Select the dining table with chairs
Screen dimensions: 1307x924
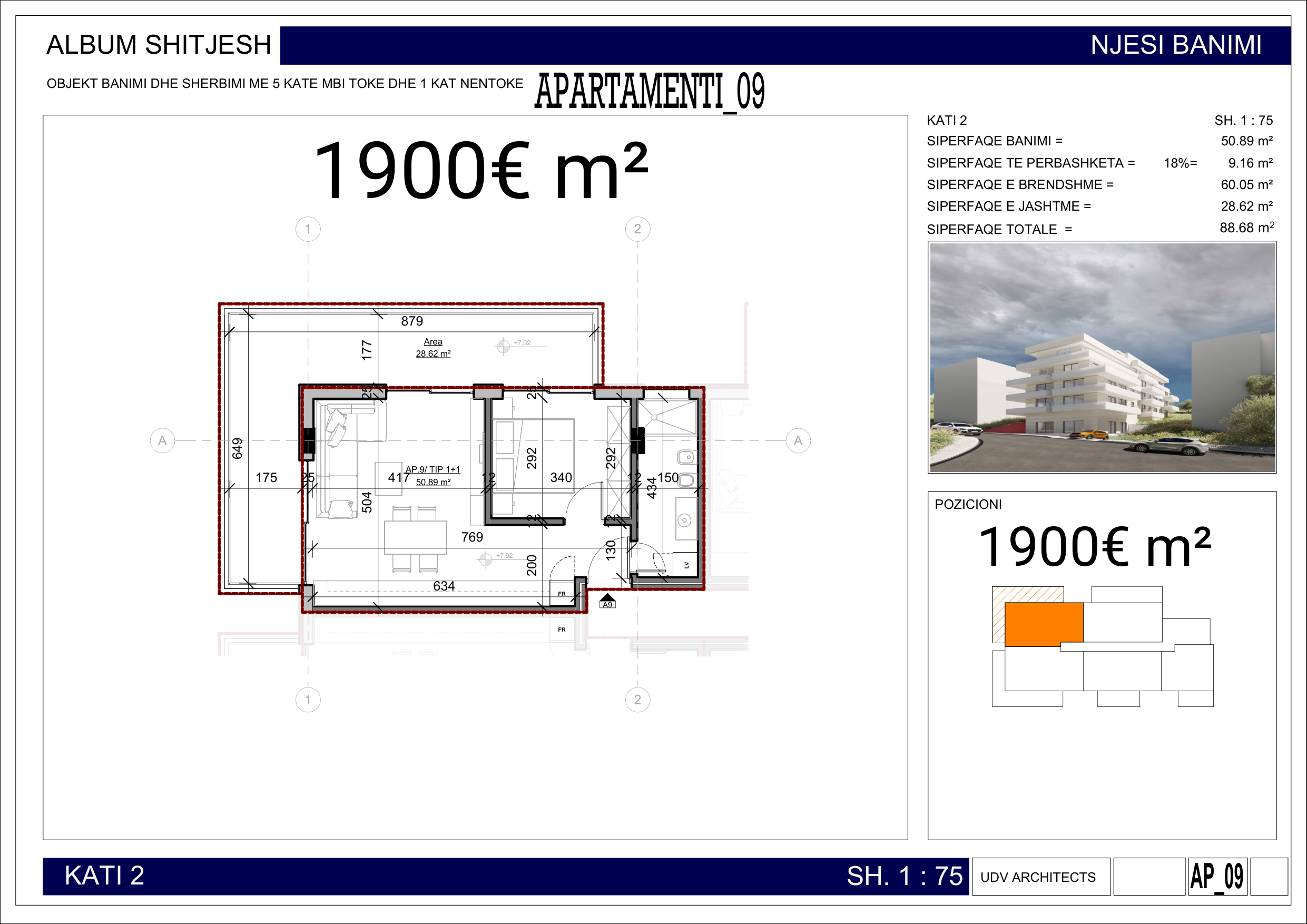click(x=415, y=538)
